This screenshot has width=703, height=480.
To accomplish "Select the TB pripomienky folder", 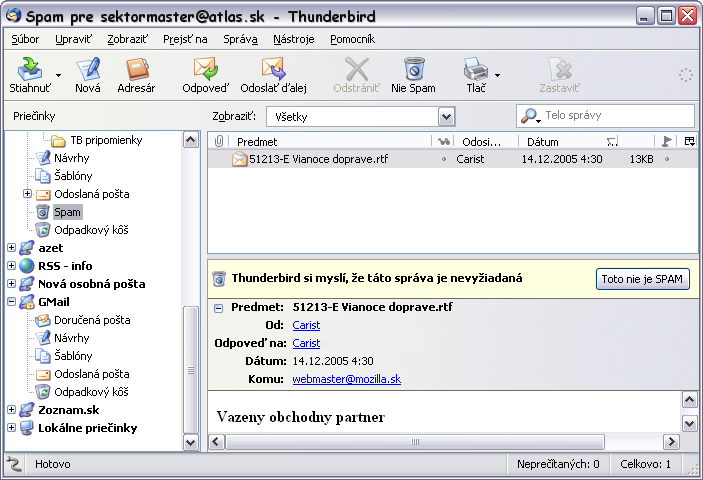I will pyautogui.click(x=106, y=140).
